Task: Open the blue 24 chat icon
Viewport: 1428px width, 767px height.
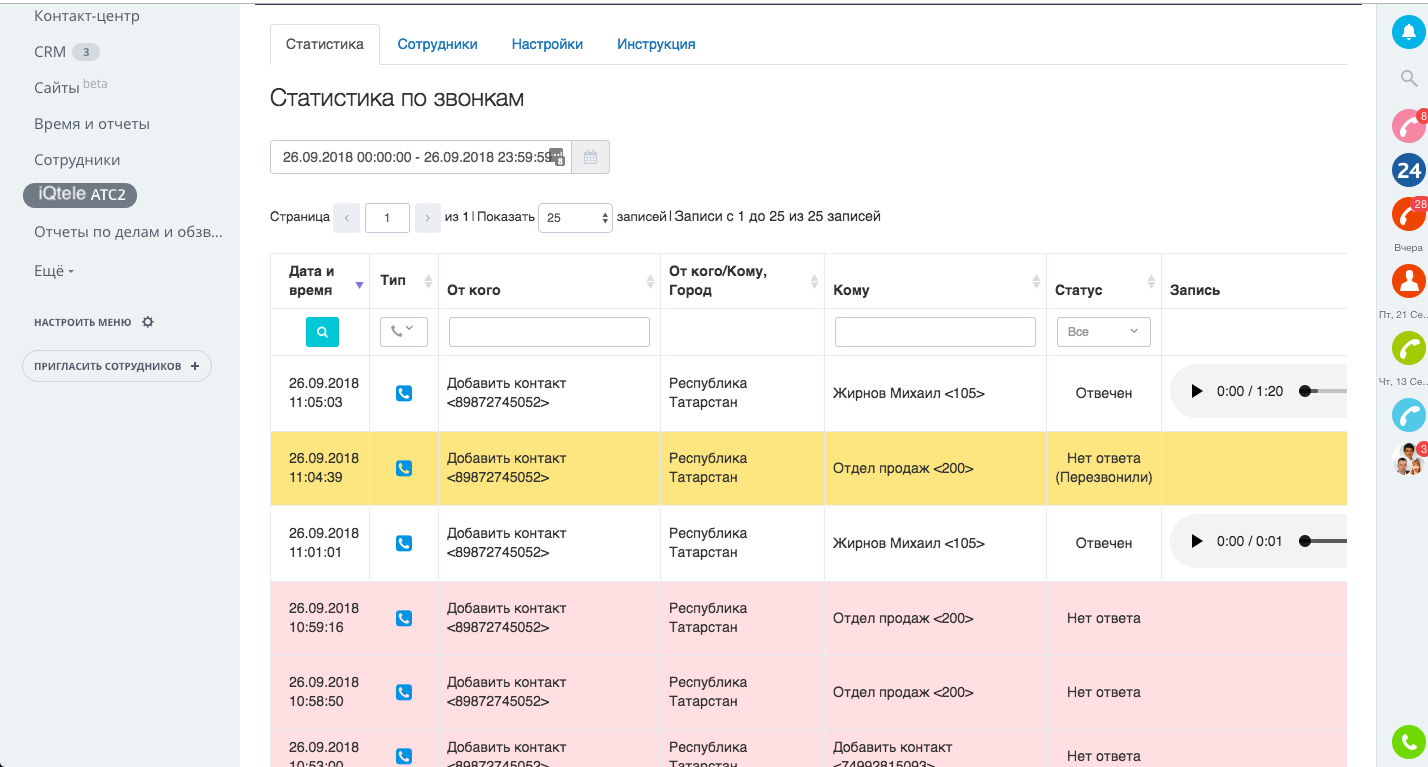Action: pyautogui.click(x=1408, y=170)
